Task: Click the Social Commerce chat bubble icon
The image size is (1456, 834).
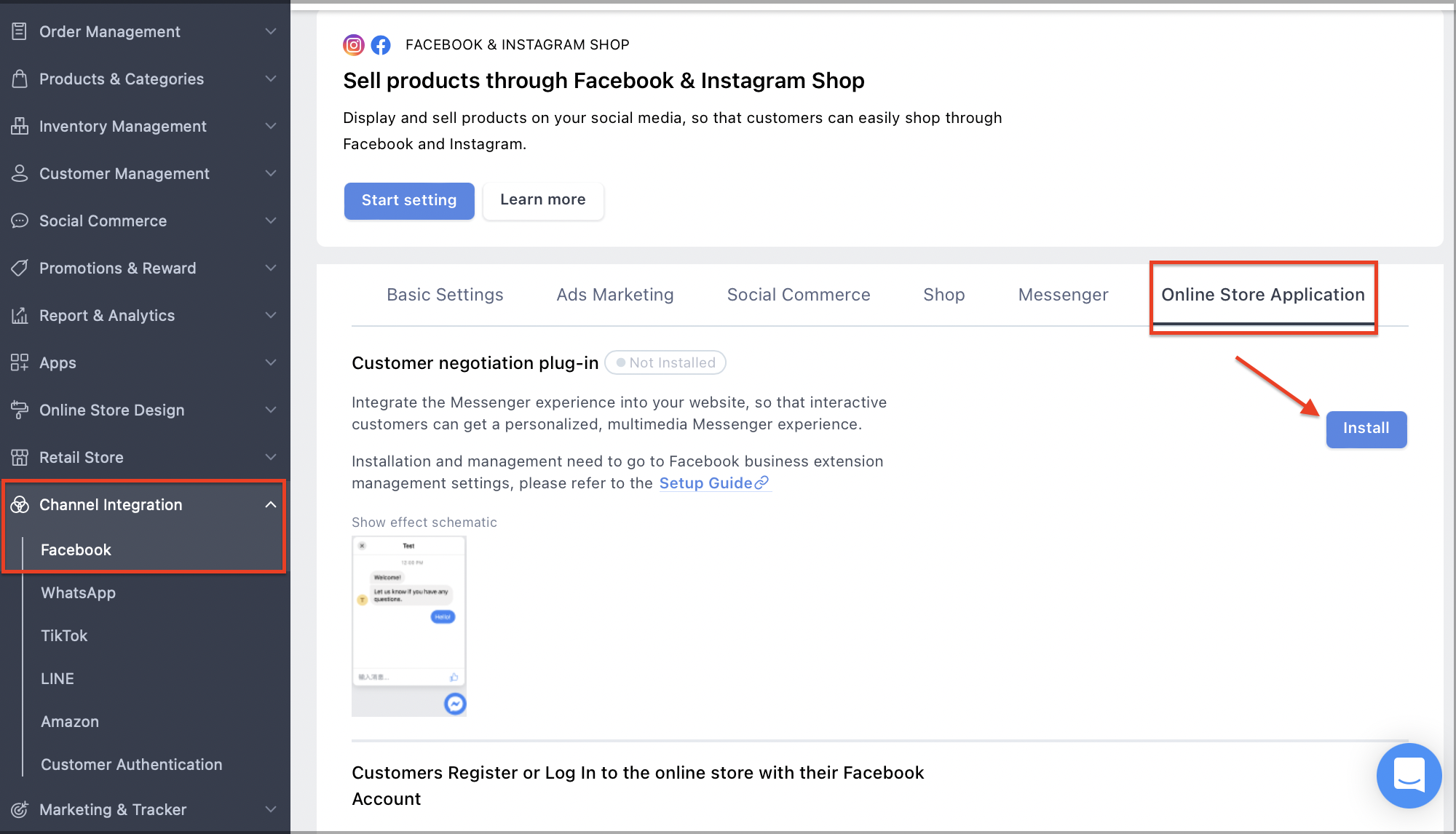Action: [20, 221]
